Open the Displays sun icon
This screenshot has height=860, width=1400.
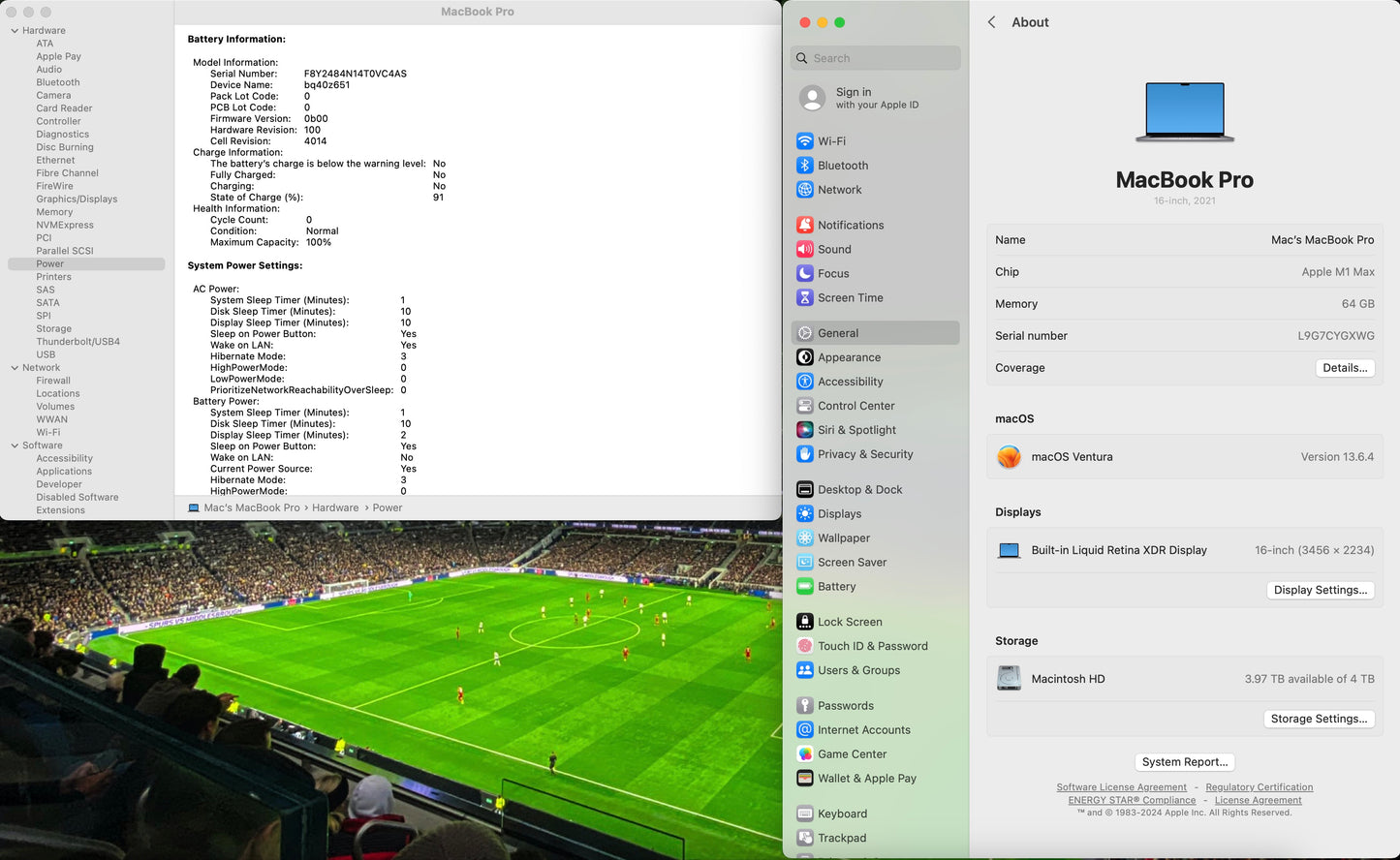click(804, 514)
